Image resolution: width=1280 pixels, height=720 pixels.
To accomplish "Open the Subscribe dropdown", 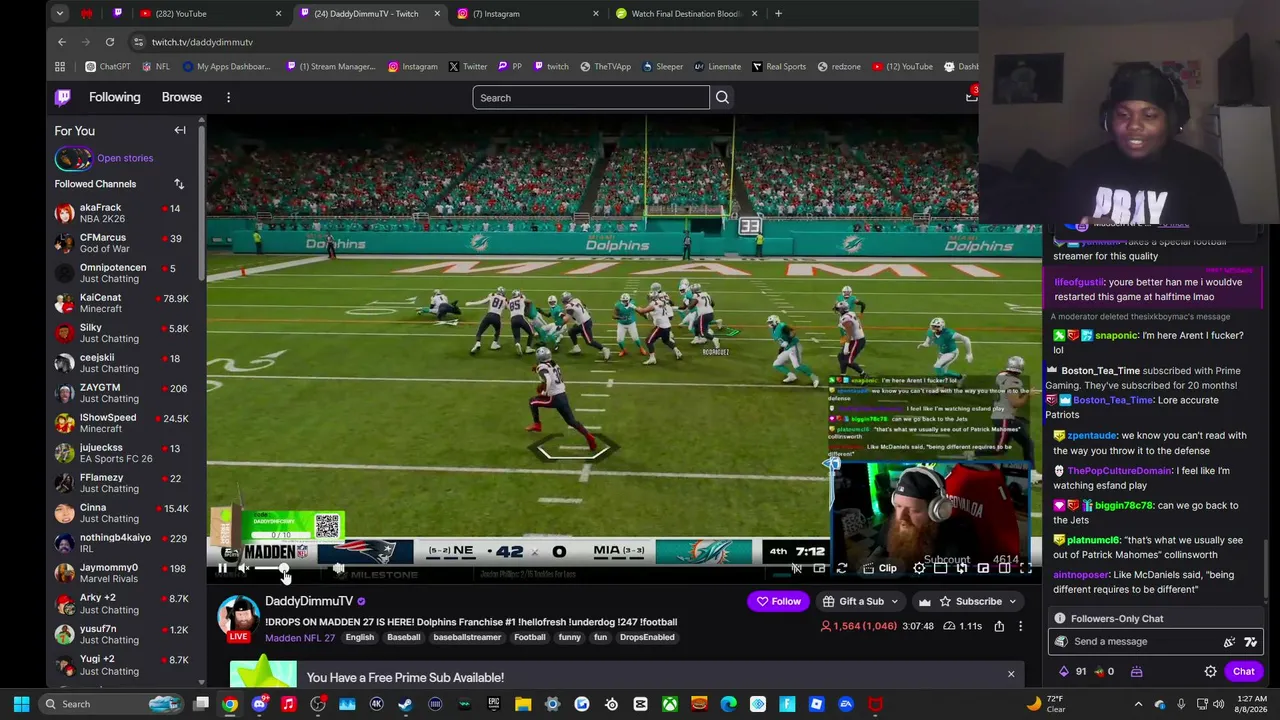I will 968,601.
